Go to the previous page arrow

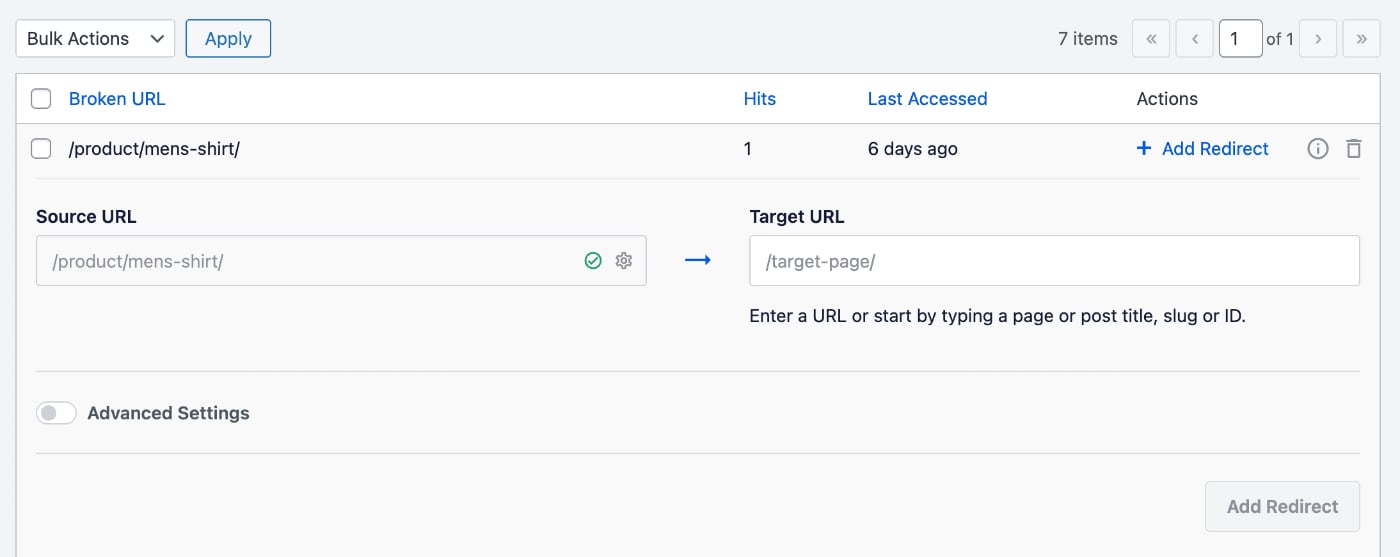[x=1194, y=39]
